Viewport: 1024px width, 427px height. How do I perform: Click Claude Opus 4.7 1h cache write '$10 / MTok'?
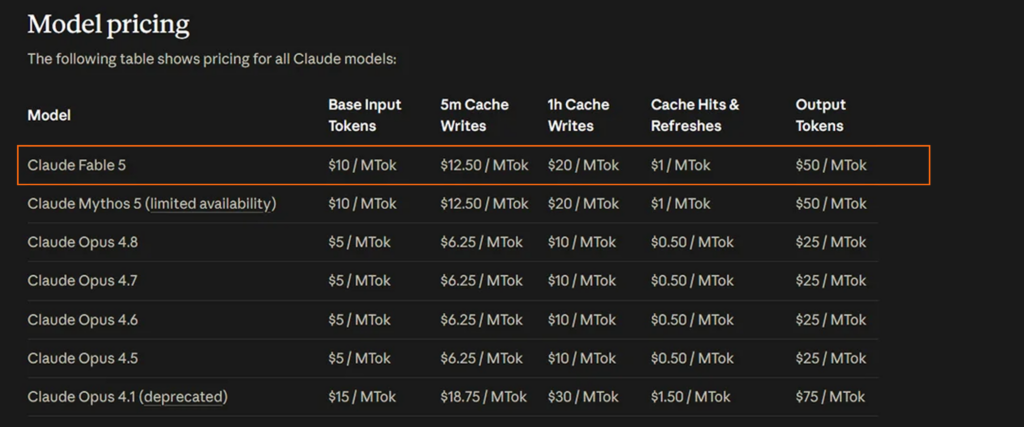(x=581, y=281)
